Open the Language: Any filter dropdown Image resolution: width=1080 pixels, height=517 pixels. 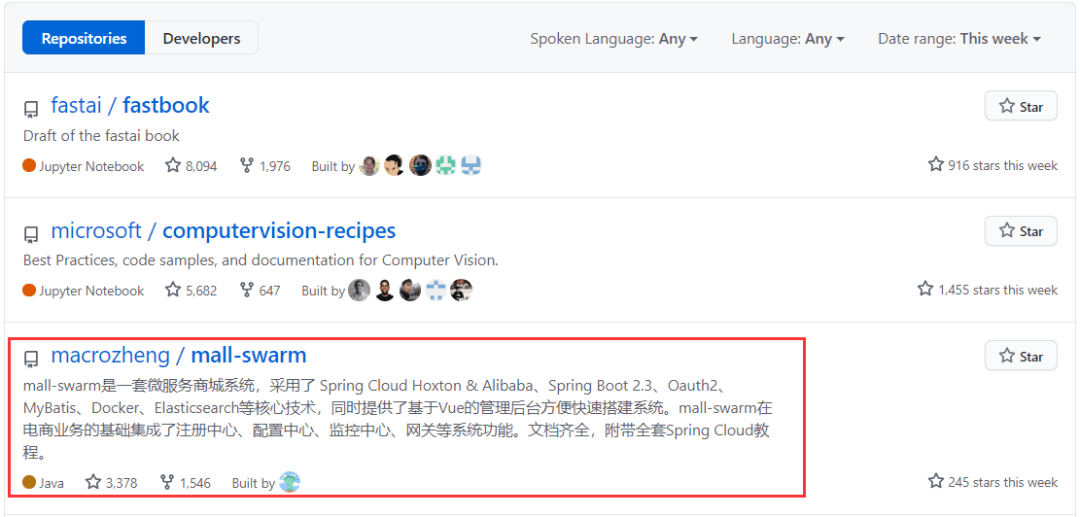(x=788, y=39)
